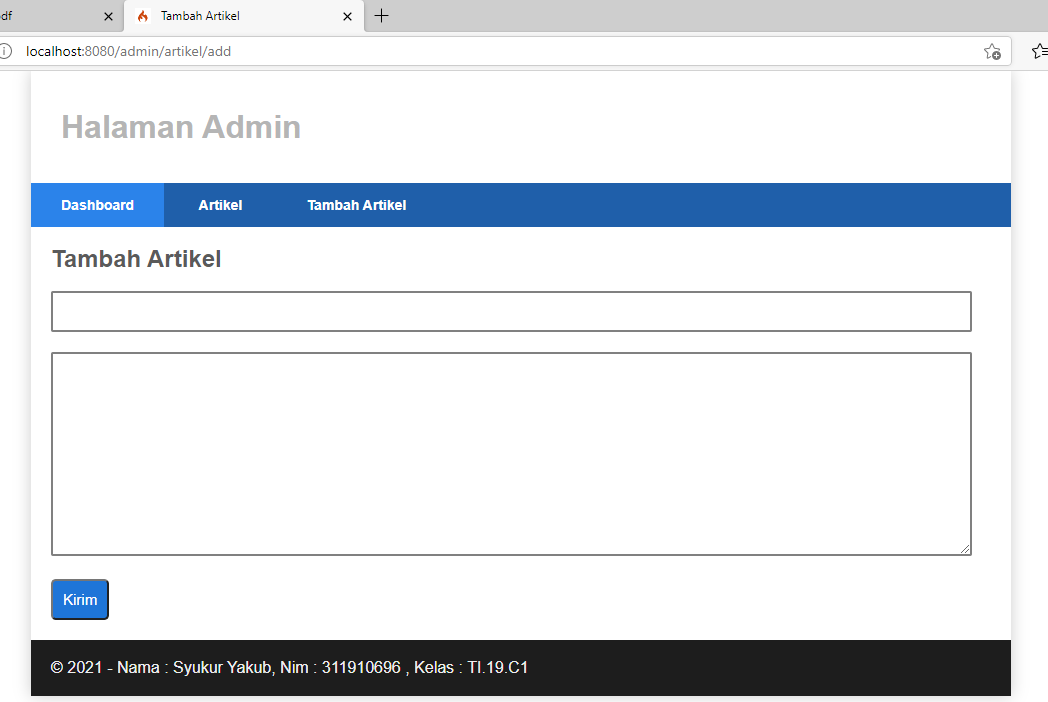Add page to favorites with star-plus icon
1048x702 pixels.
pyautogui.click(x=993, y=51)
